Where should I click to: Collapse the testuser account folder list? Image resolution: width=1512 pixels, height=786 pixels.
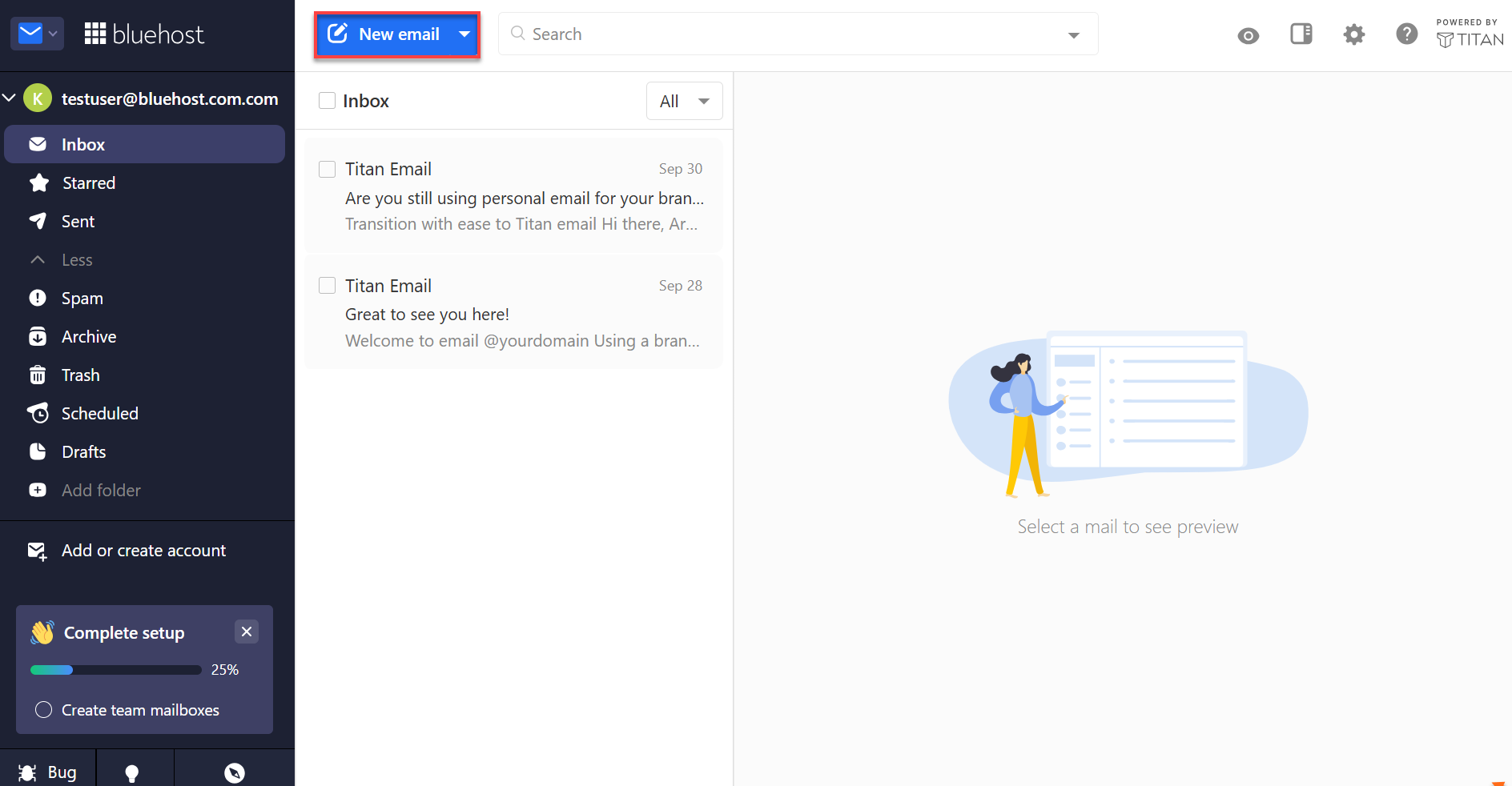coord(10,98)
